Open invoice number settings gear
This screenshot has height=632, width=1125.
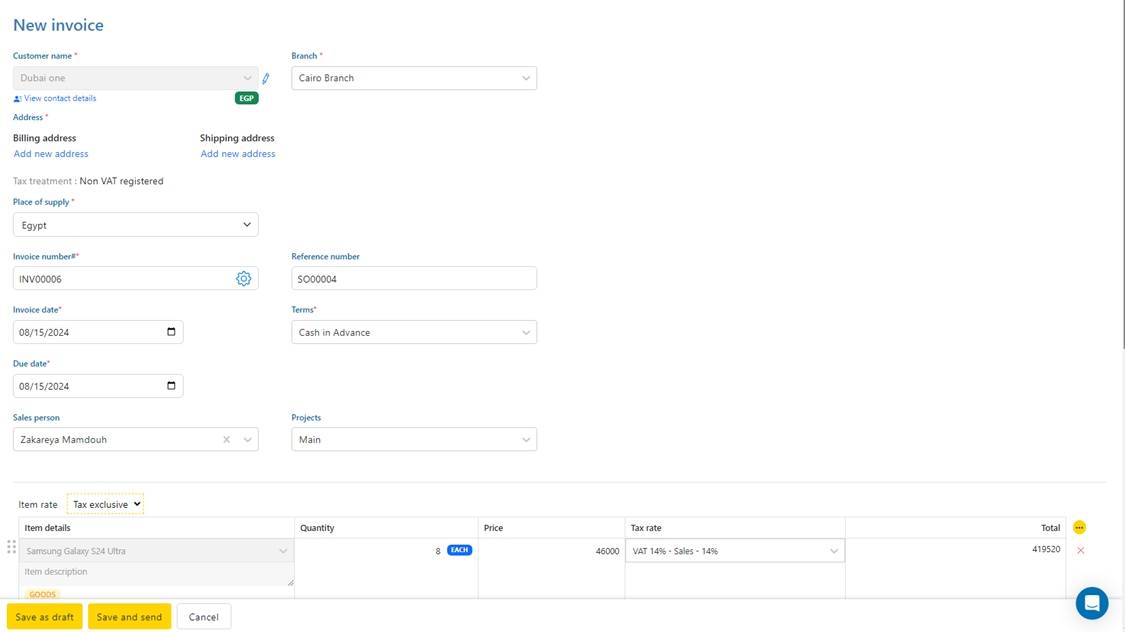243,279
